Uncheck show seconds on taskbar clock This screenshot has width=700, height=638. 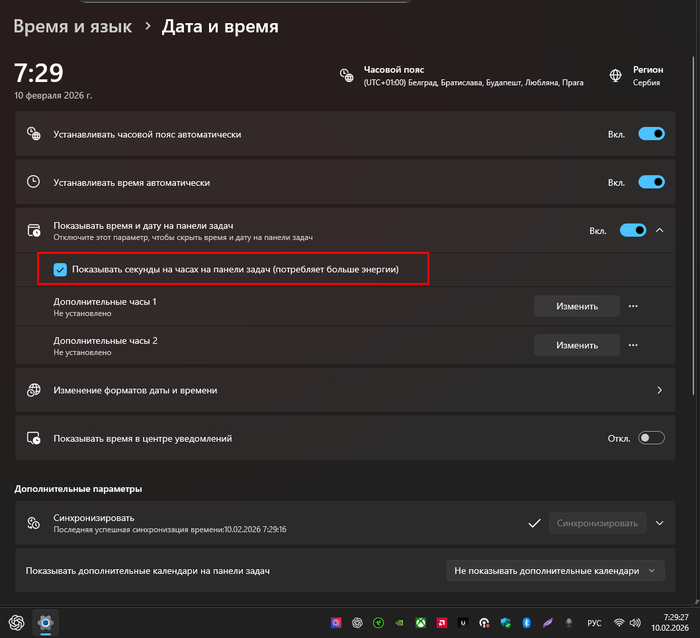pos(60,270)
